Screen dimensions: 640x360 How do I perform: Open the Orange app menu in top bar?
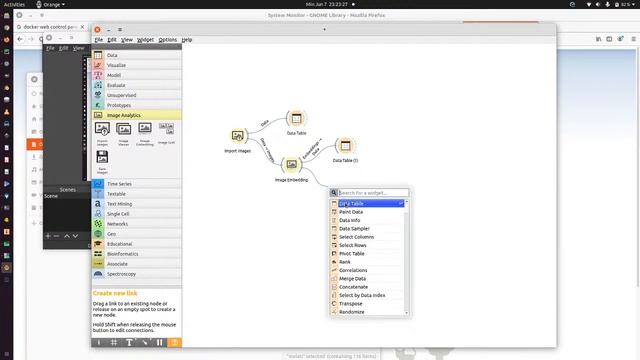point(51,4)
